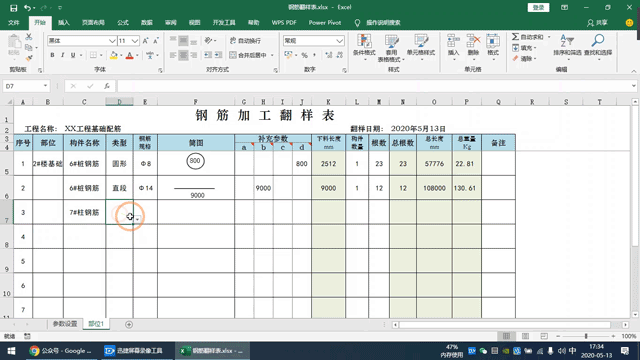The height and width of the screenshot is (360, 640).
Task: Click the Windows Start button
Action: [x=11, y=351]
